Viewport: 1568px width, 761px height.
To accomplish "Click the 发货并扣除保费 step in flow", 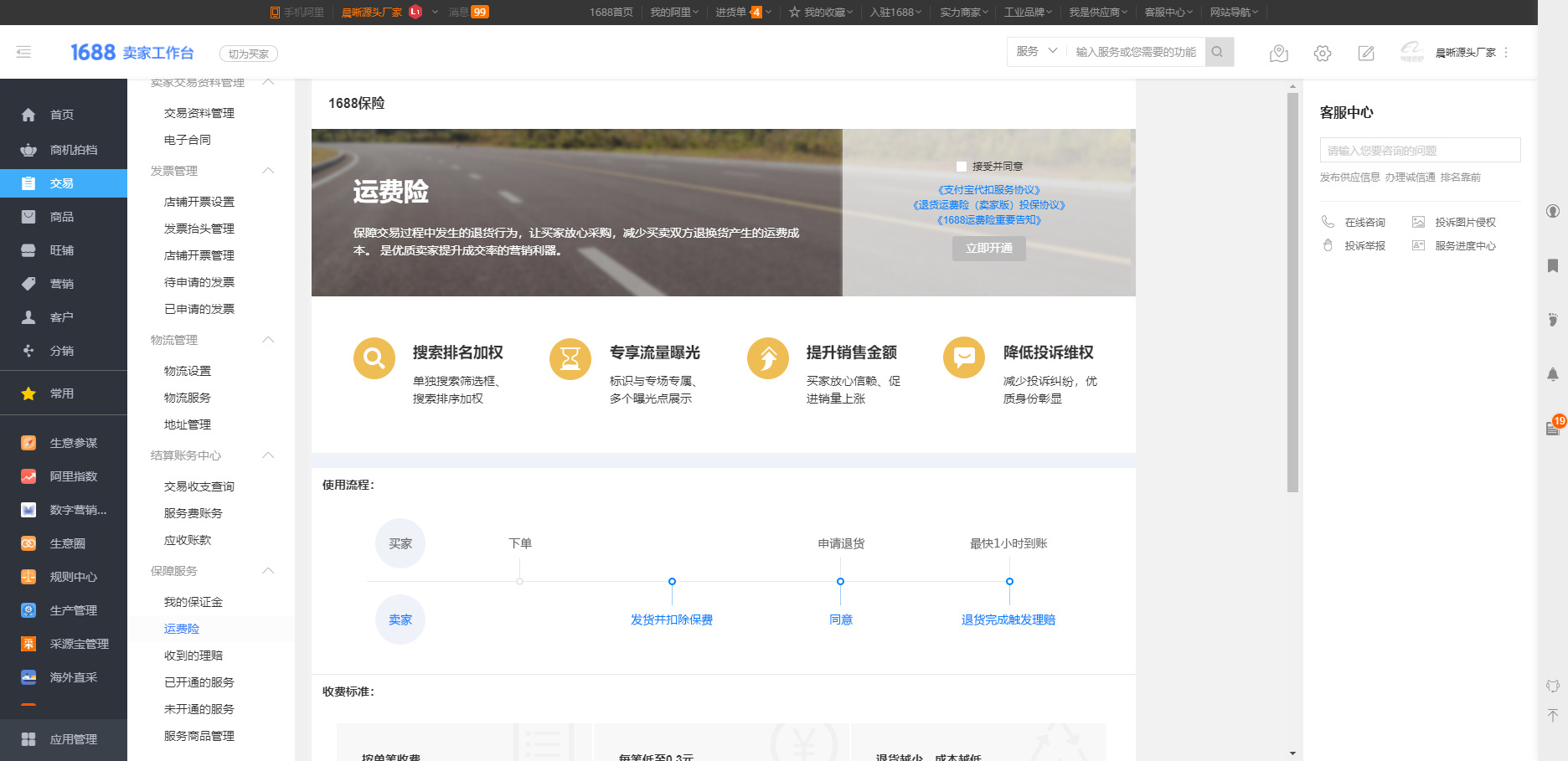I will coord(672,620).
